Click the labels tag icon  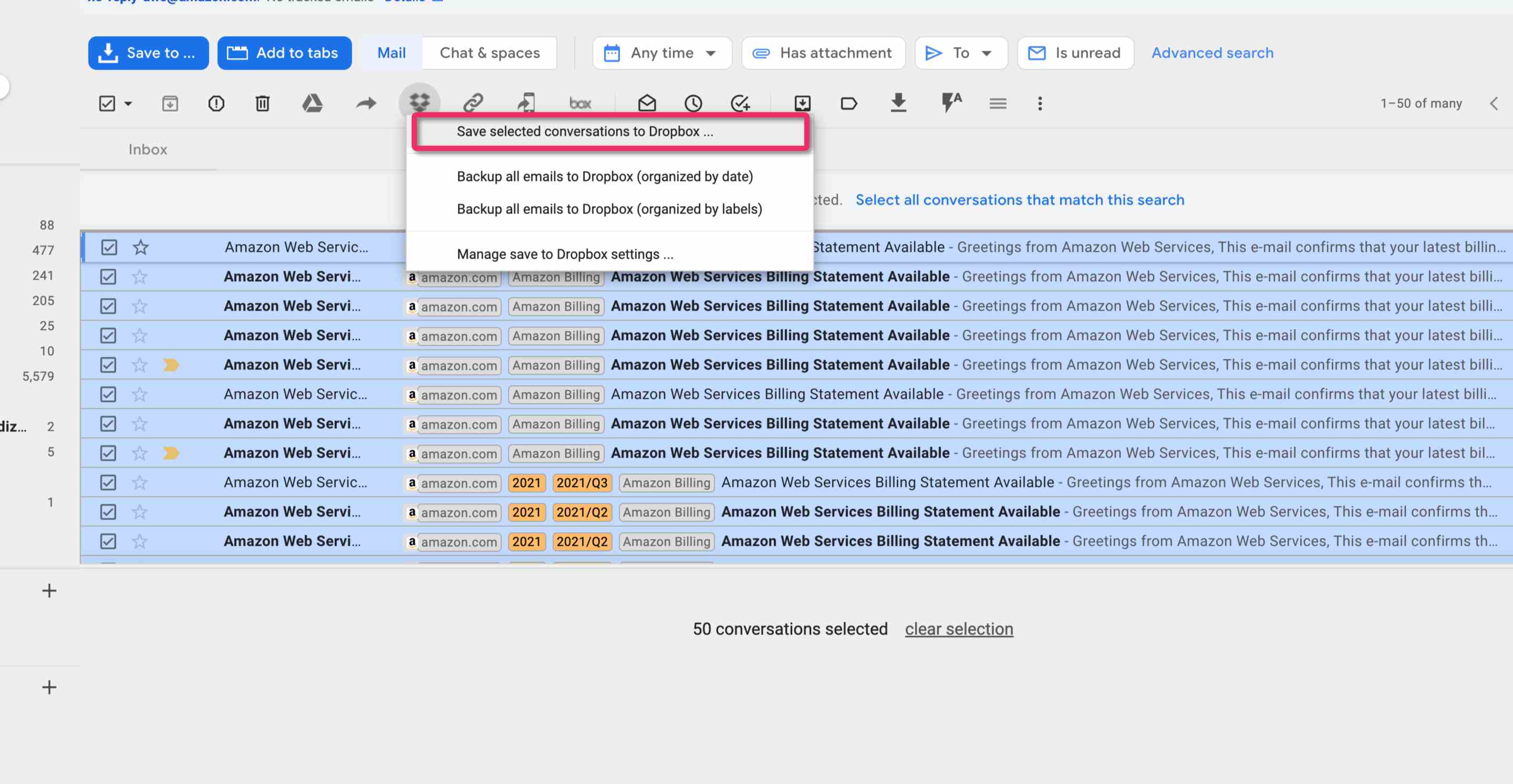pyautogui.click(x=849, y=104)
